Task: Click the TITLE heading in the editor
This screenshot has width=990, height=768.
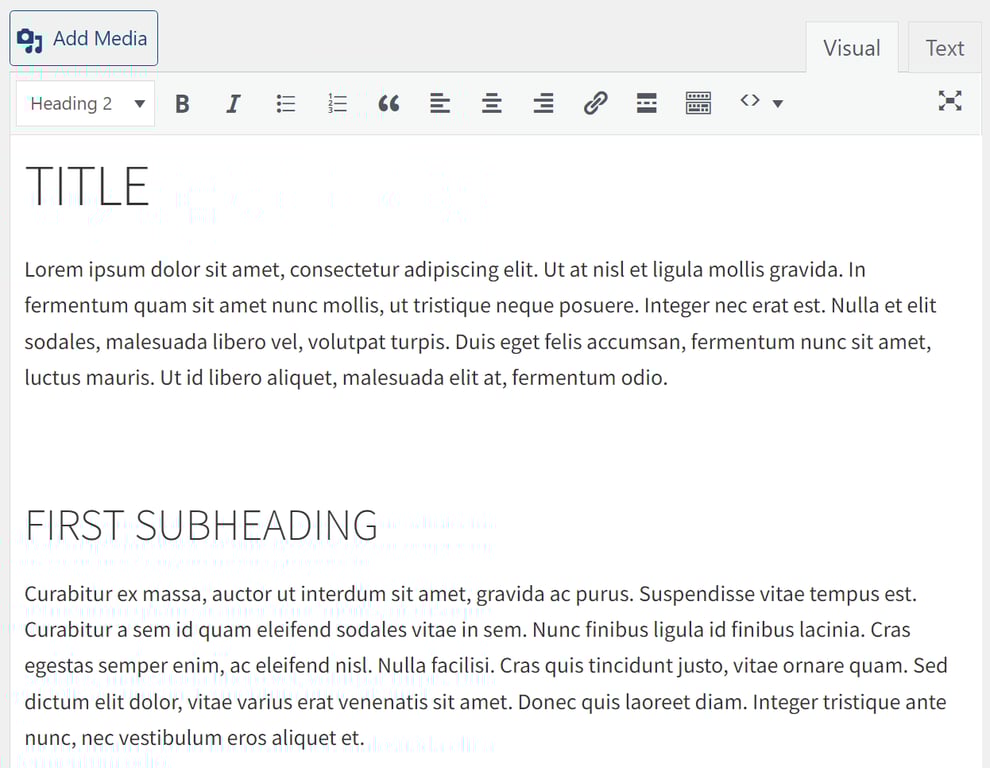Action: 87,185
